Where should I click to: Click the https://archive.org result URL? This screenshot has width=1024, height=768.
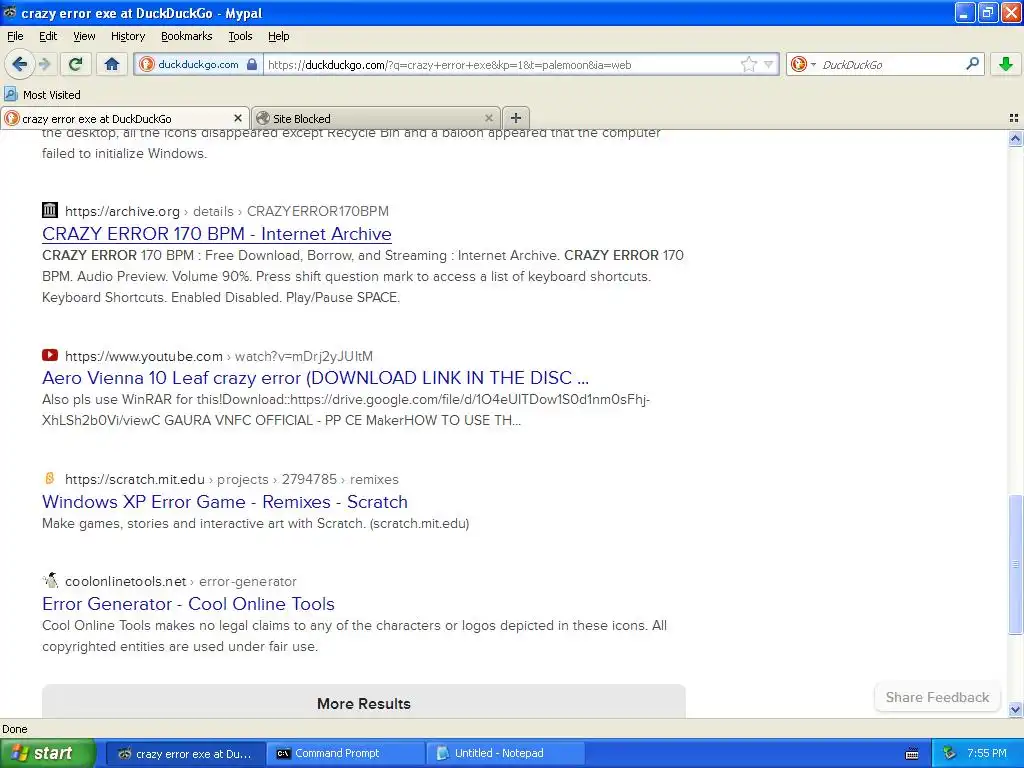[122, 211]
